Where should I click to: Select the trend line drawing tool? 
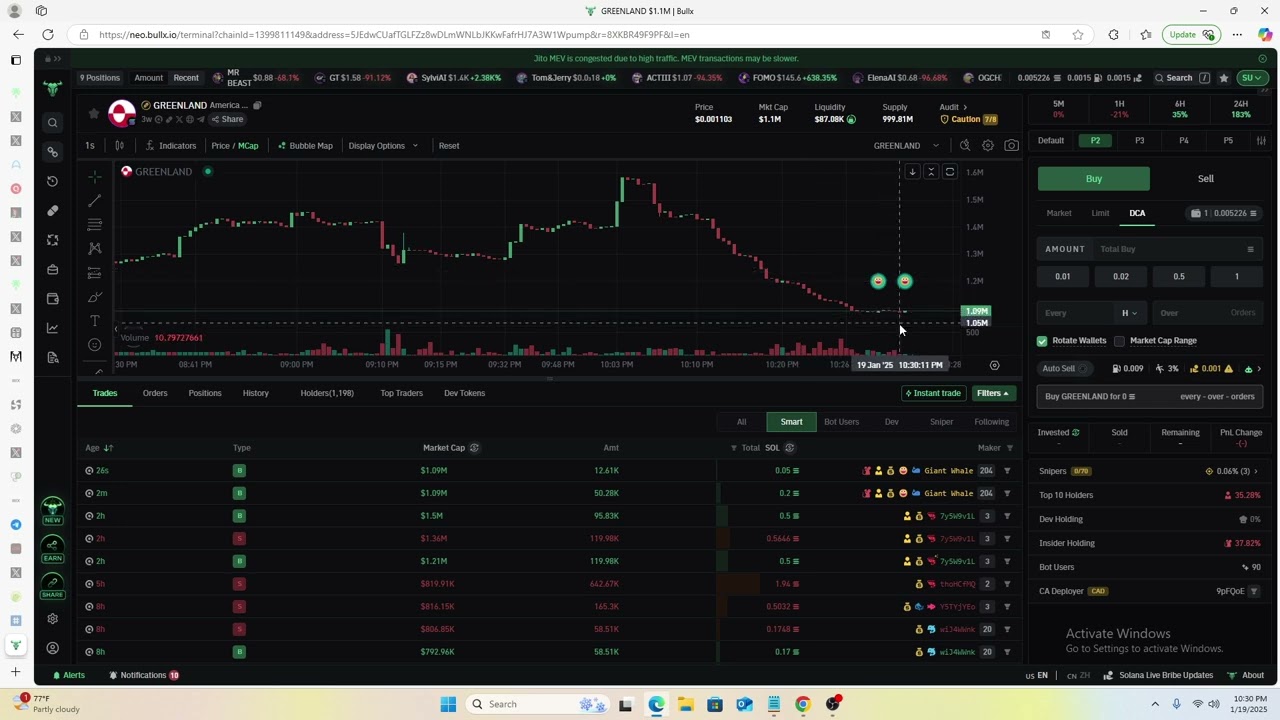tap(94, 201)
